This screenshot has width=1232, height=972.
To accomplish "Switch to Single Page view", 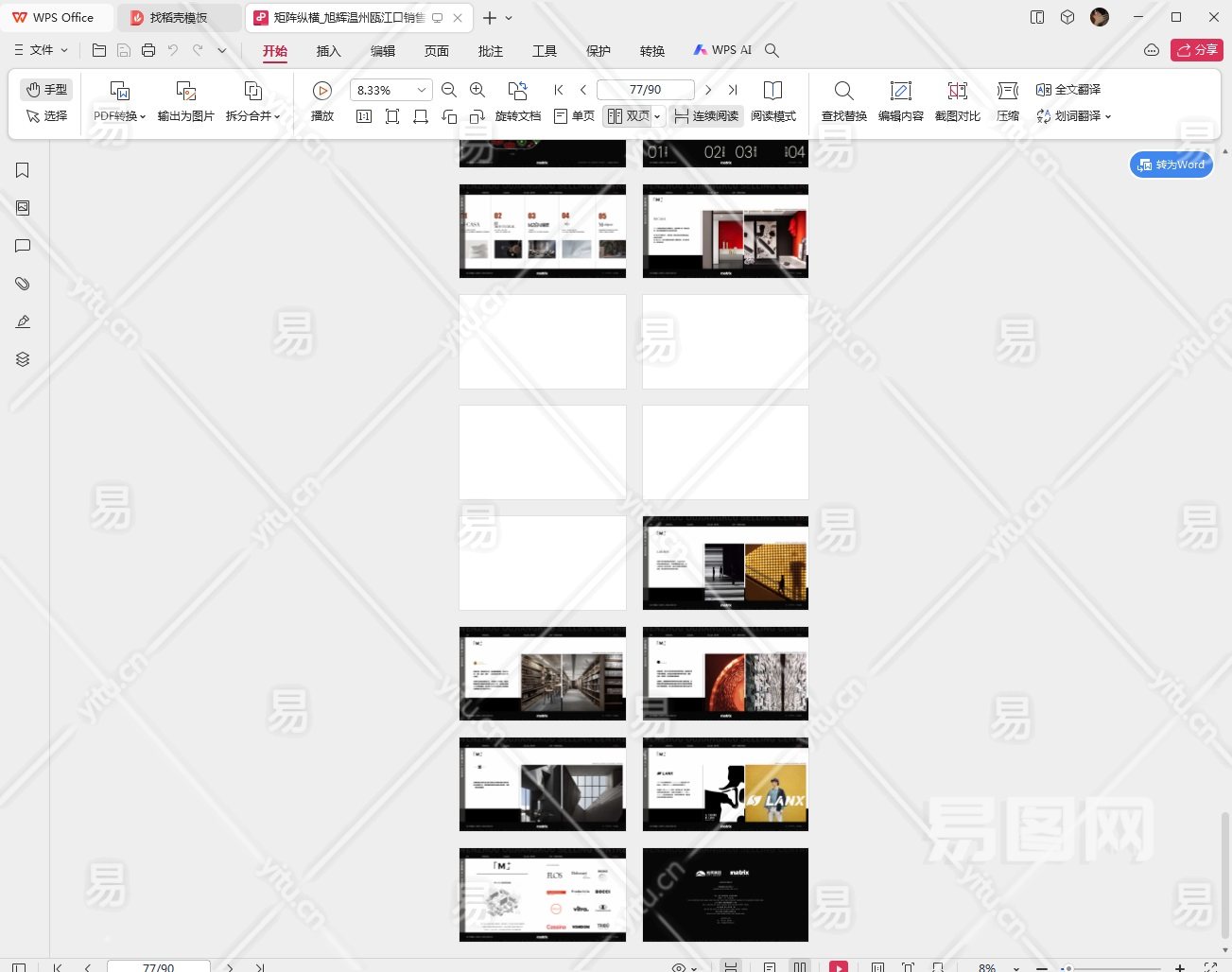I will pos(574,116).
